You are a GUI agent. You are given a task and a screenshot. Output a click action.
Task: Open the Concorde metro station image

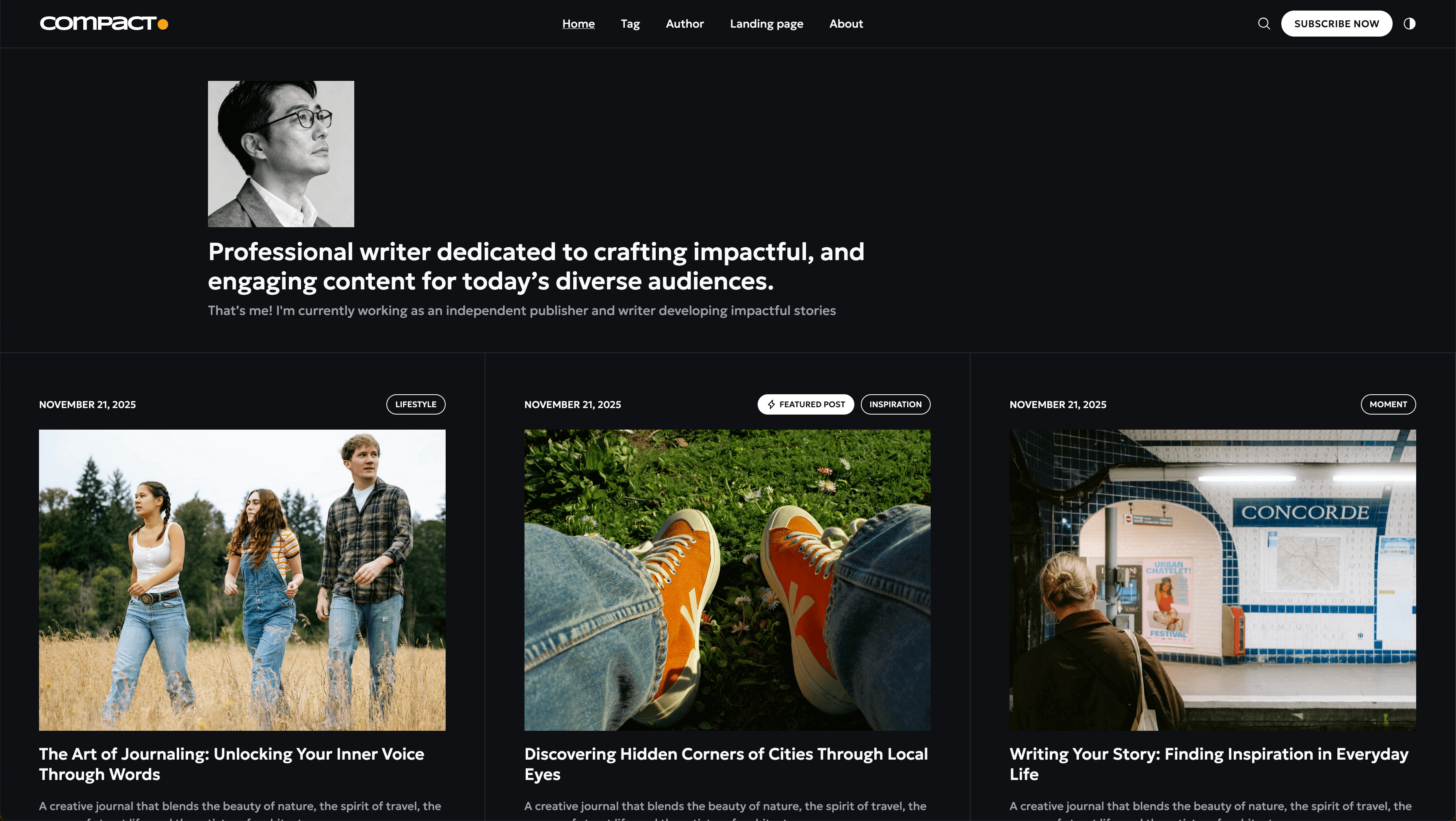1212,580
